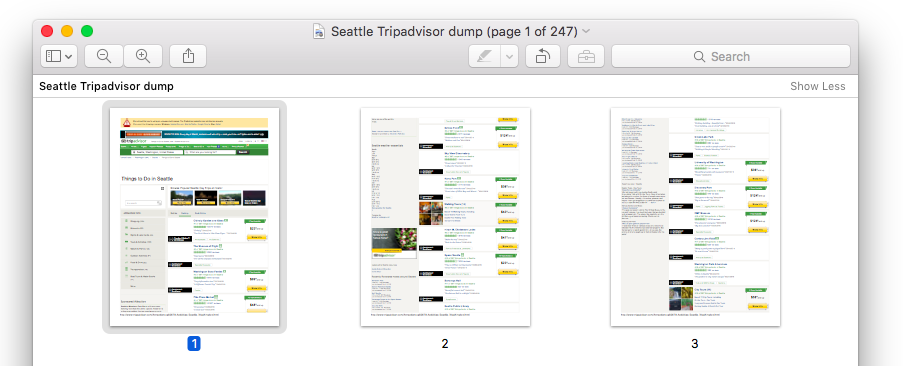Click the Seattle Tripadvisor dump sidebar heading
This screenshot has height=366, width=903.
(107, 86)
